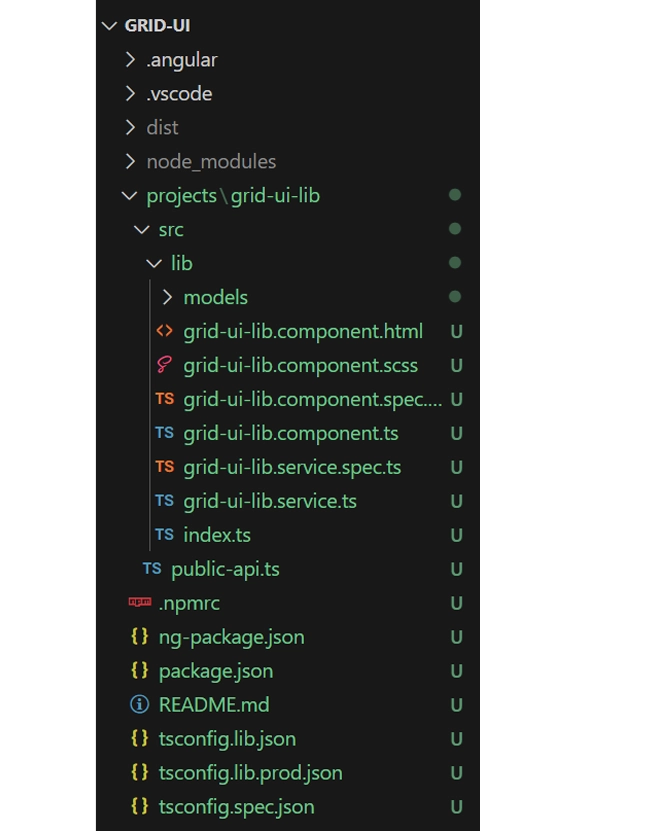This screenshot has height=831, width=645.
Task: Expand the models folder chevron
Action: click(x=167, y=297)
